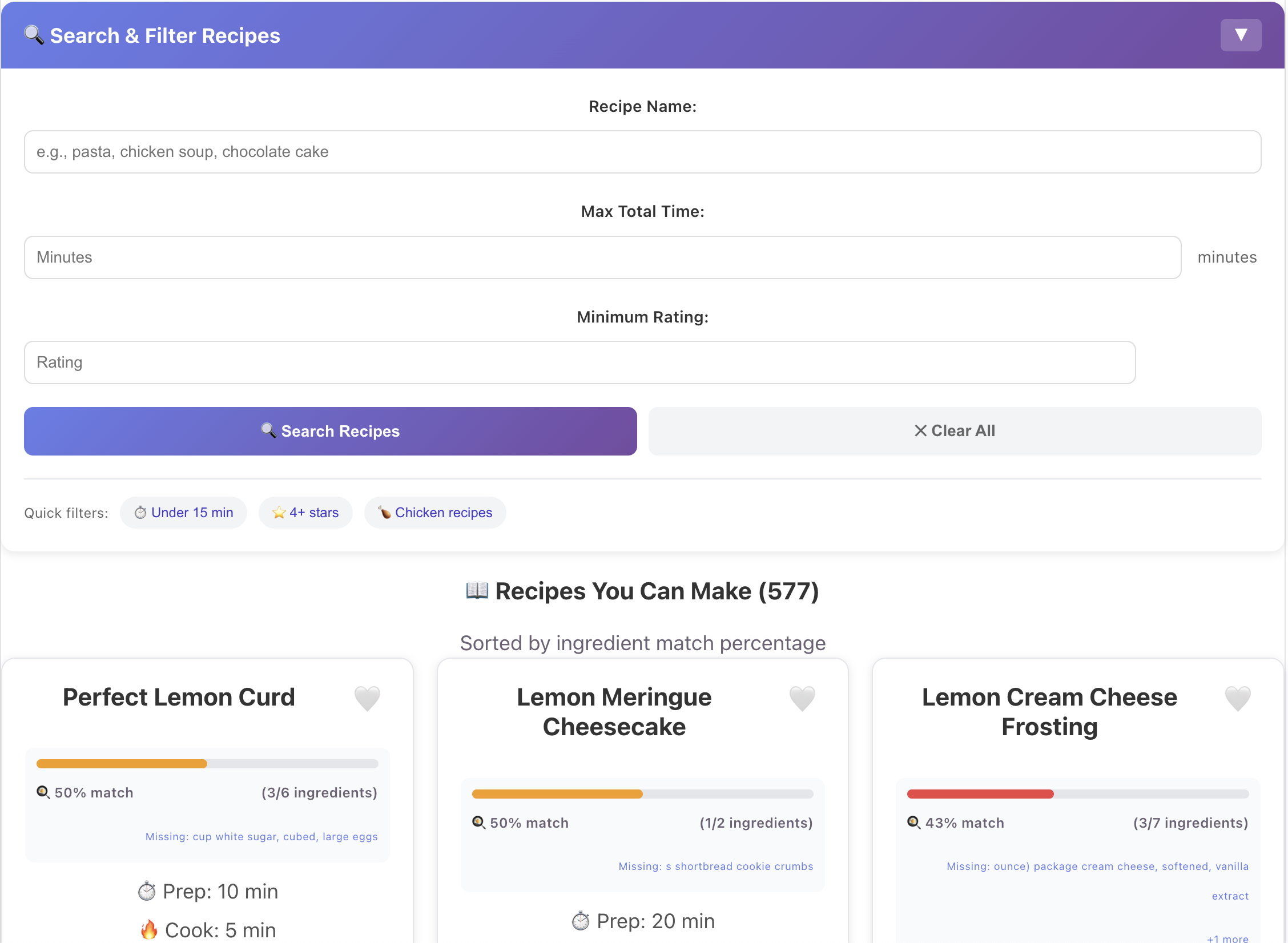Click the stopwatch icon beside Prep: 10 min

147,891
